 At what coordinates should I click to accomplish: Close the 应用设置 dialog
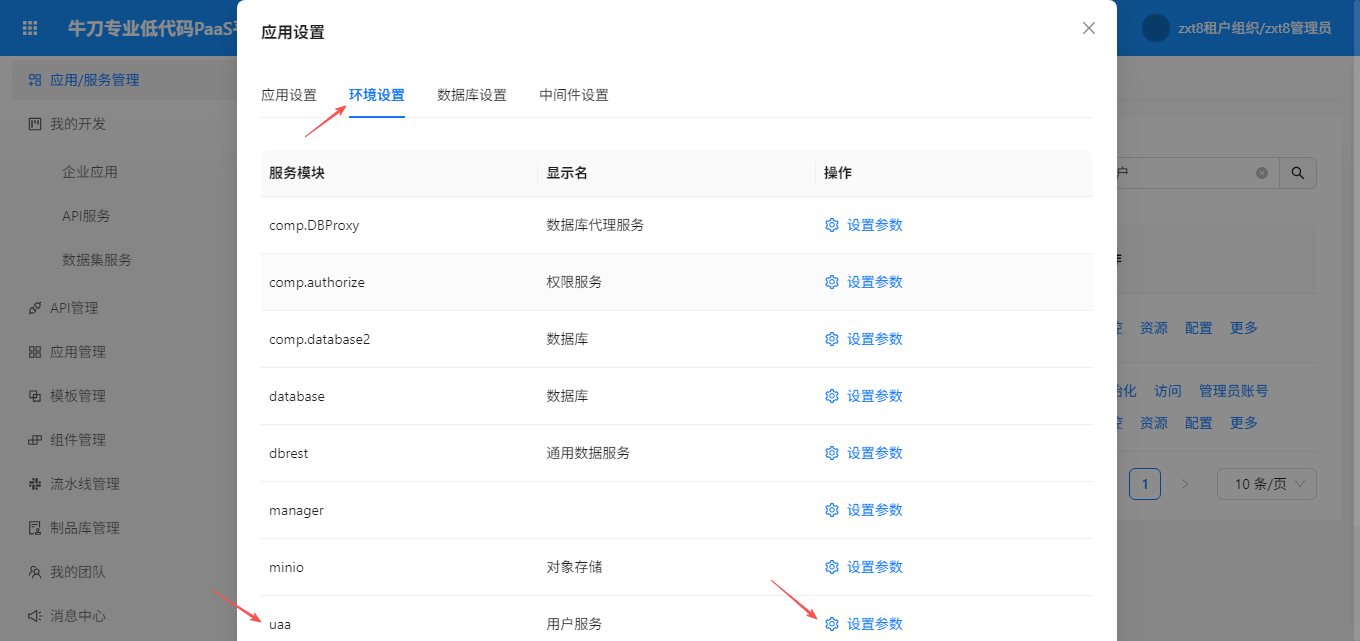click(x=1089, y=28)
